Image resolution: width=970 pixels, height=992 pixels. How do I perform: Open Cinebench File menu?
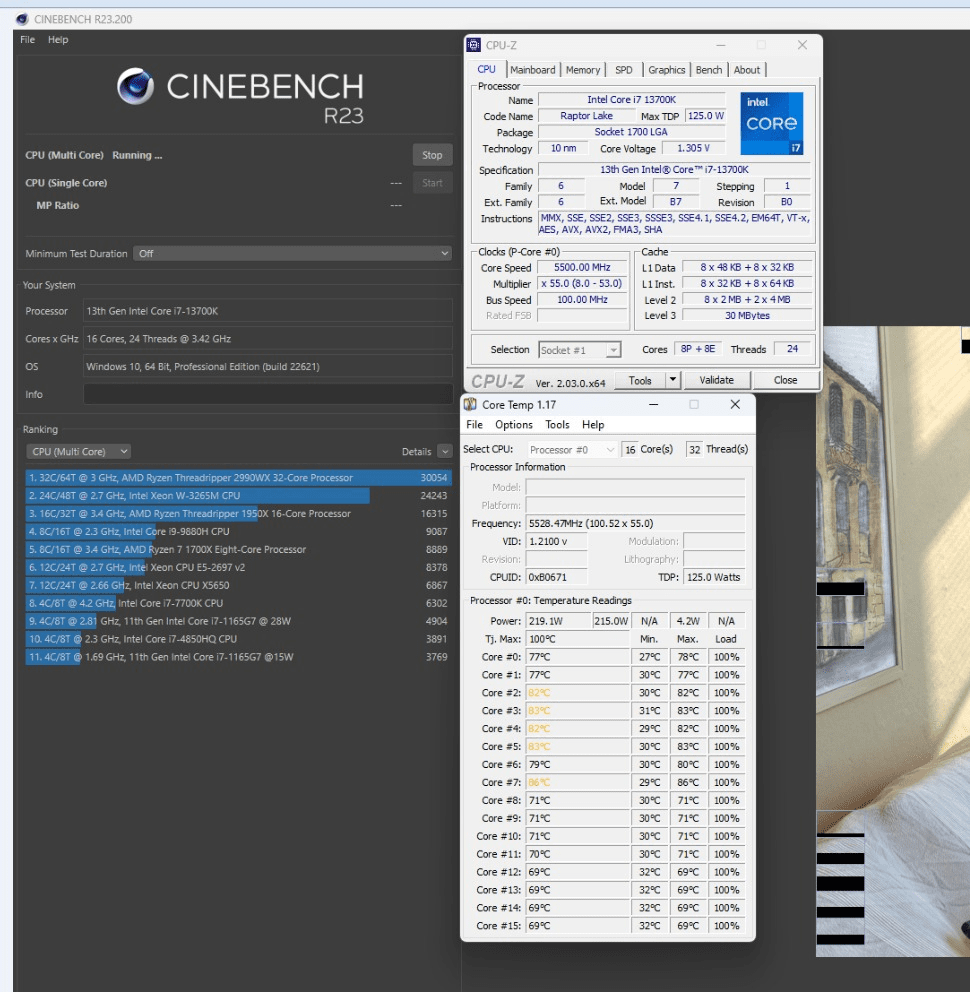tap(27, 39)
